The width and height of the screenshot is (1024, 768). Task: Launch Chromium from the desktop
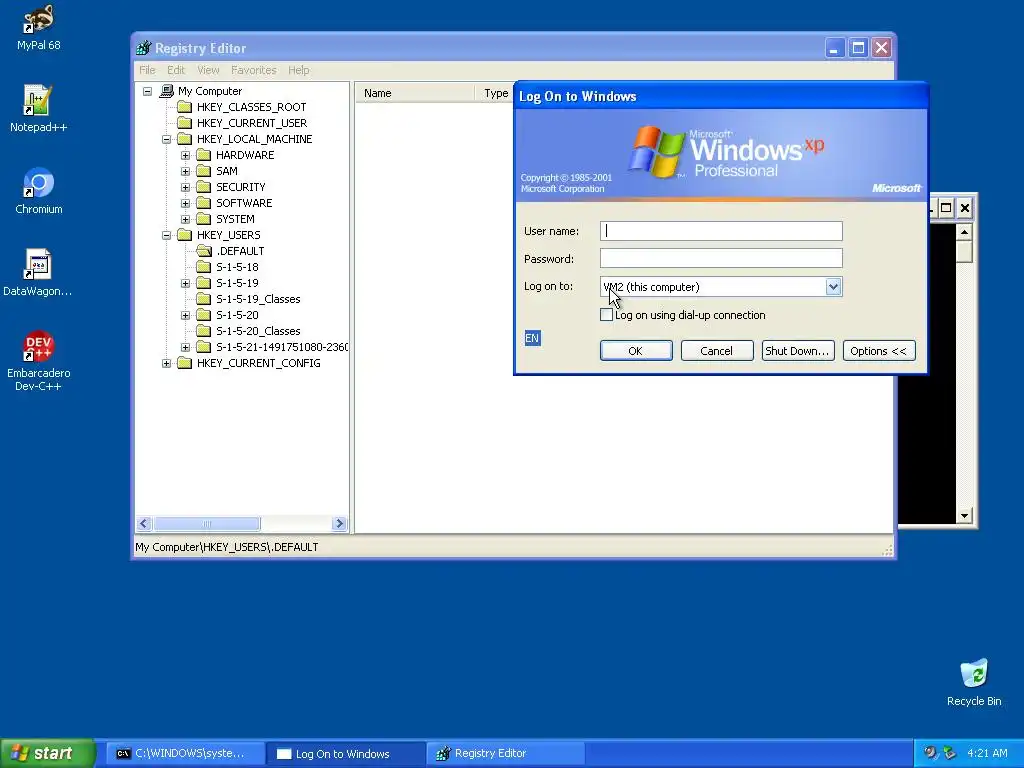coord(39,191)
